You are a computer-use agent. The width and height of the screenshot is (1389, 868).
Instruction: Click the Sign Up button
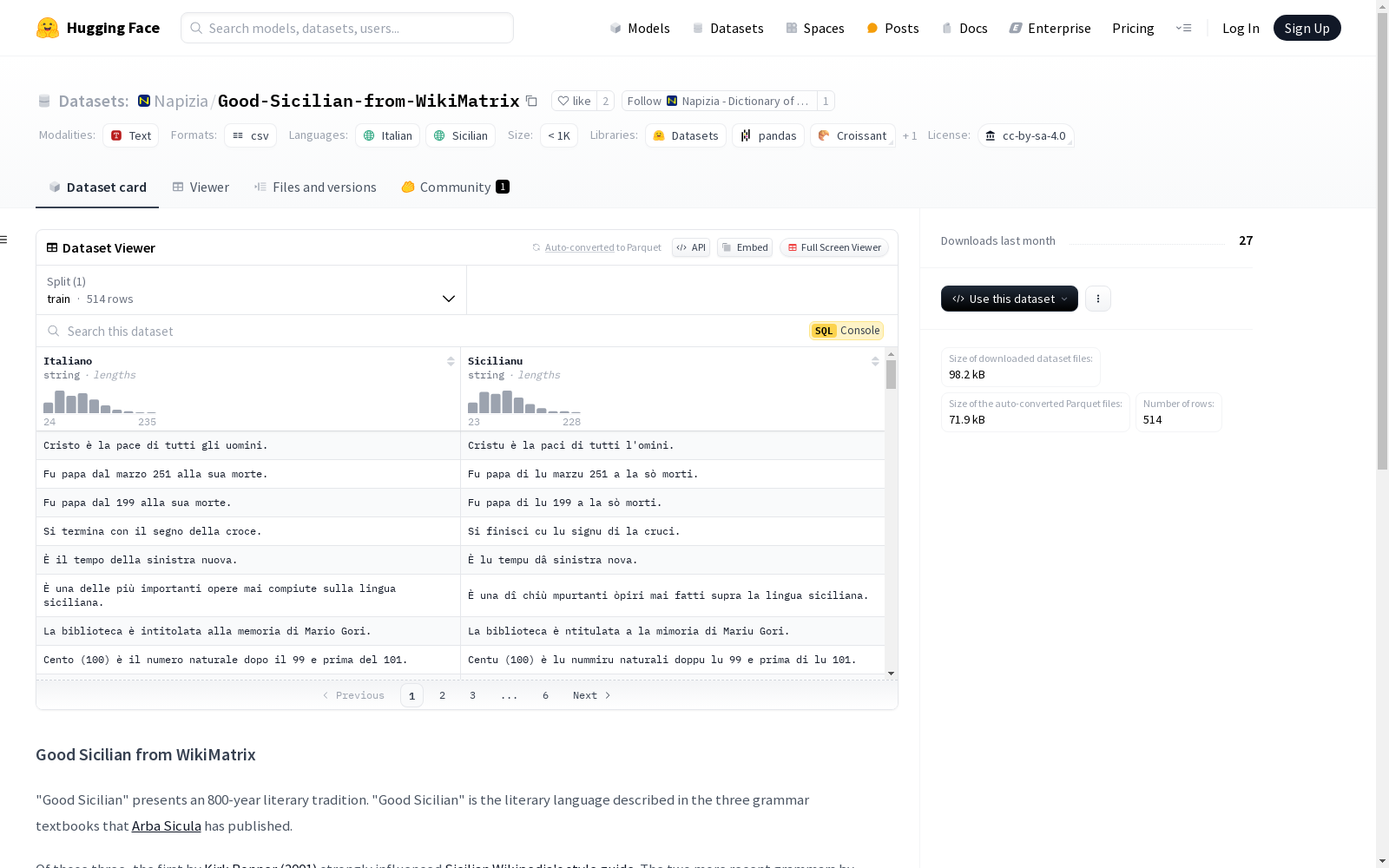pos(1307,28)
